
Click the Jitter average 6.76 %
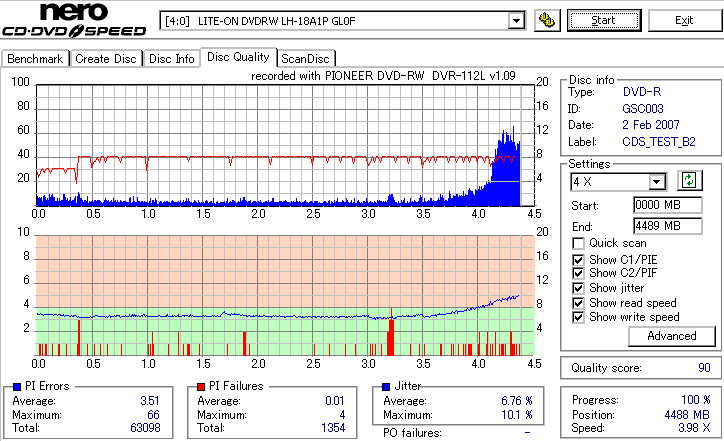tap(517, 401)
